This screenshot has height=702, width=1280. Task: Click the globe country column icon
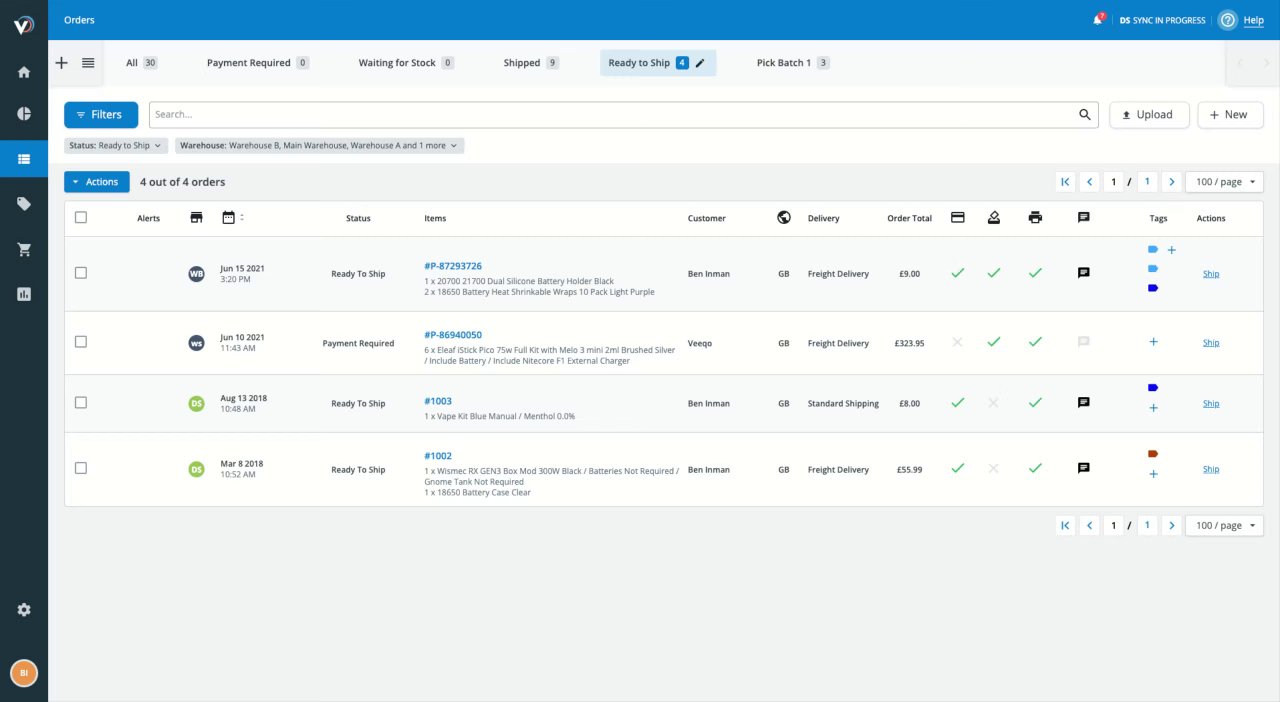pyautogui.click(x=784, y=217)
